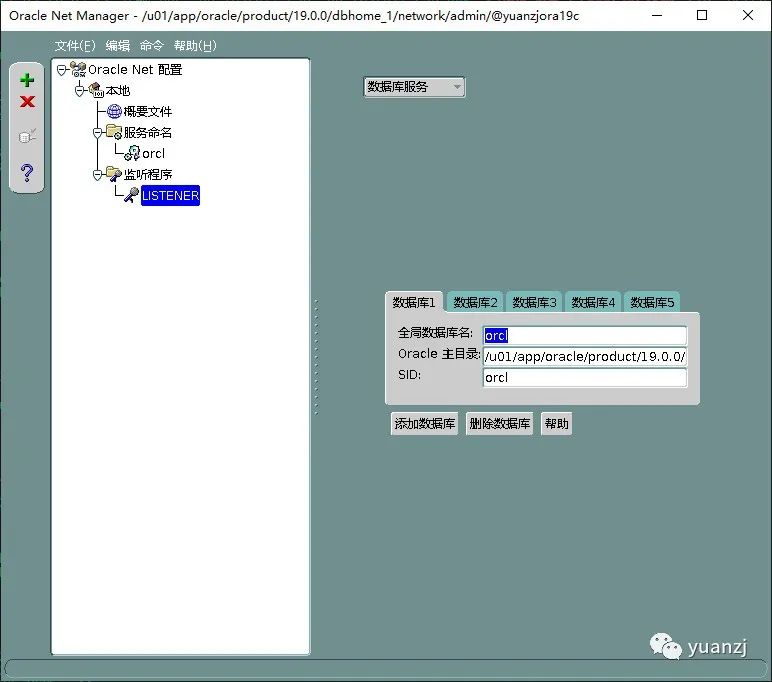Open the 数据库服务 dropdown
772x682 pixels.
[414, 87]
